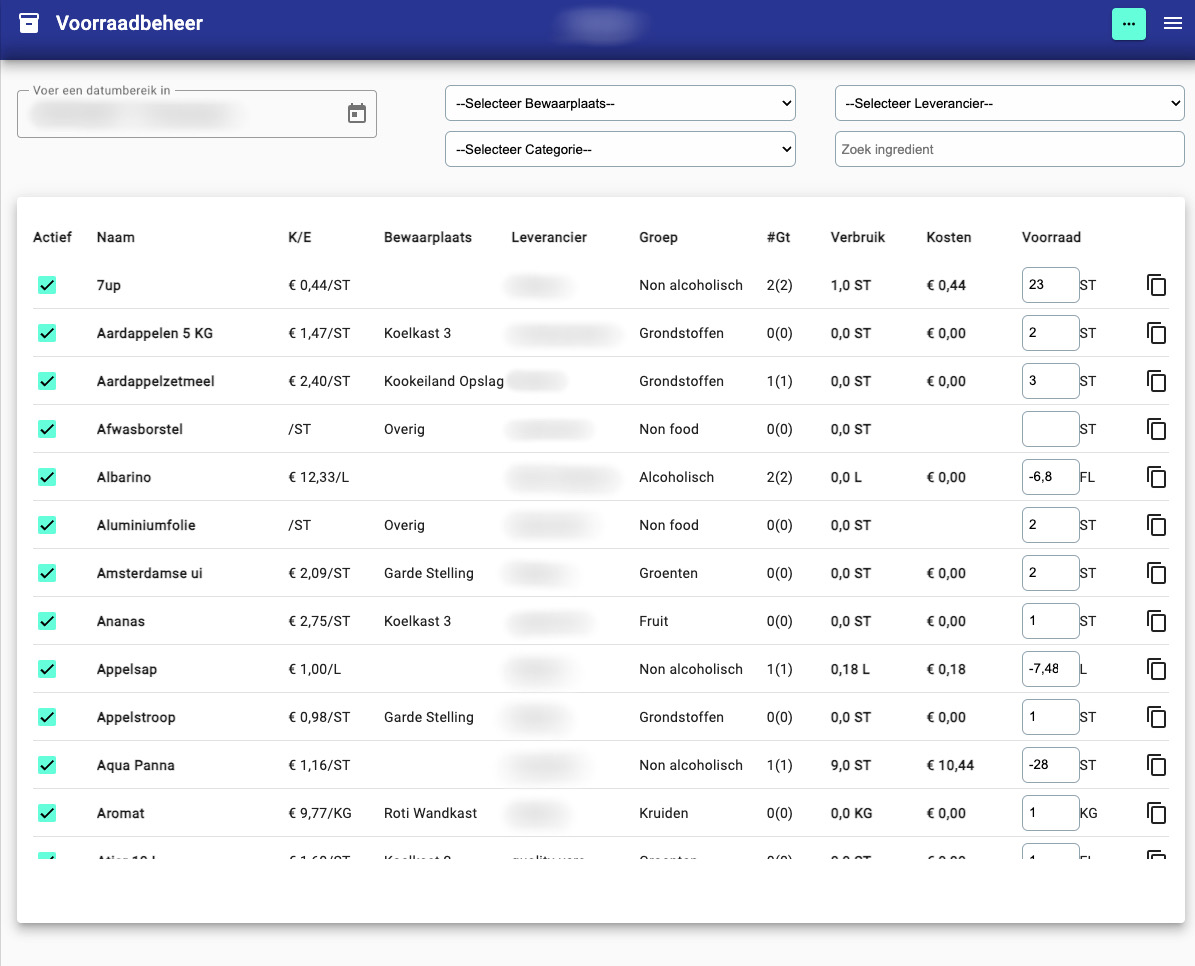Screen dimensions: 1195x966
Task: Disable the Actief checkbox for Aqua Panna
Action: point(47,765)
